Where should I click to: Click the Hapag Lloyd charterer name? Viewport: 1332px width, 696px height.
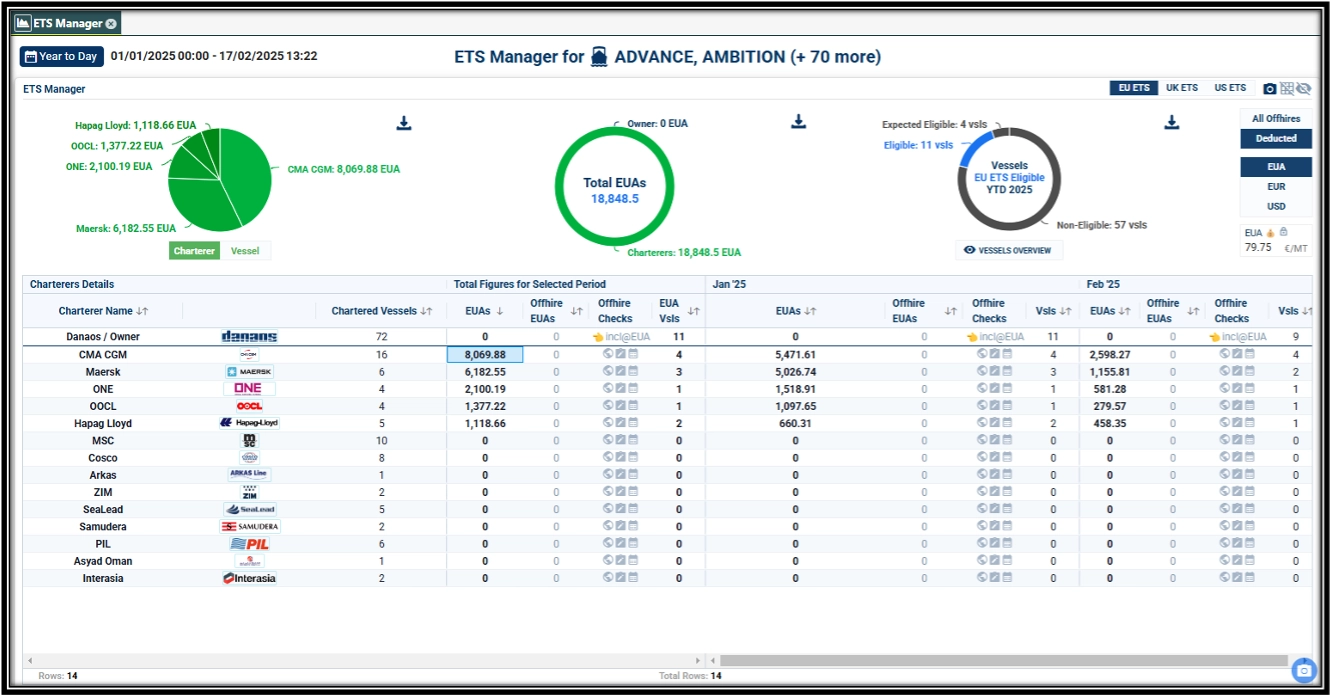pos(103,423)
